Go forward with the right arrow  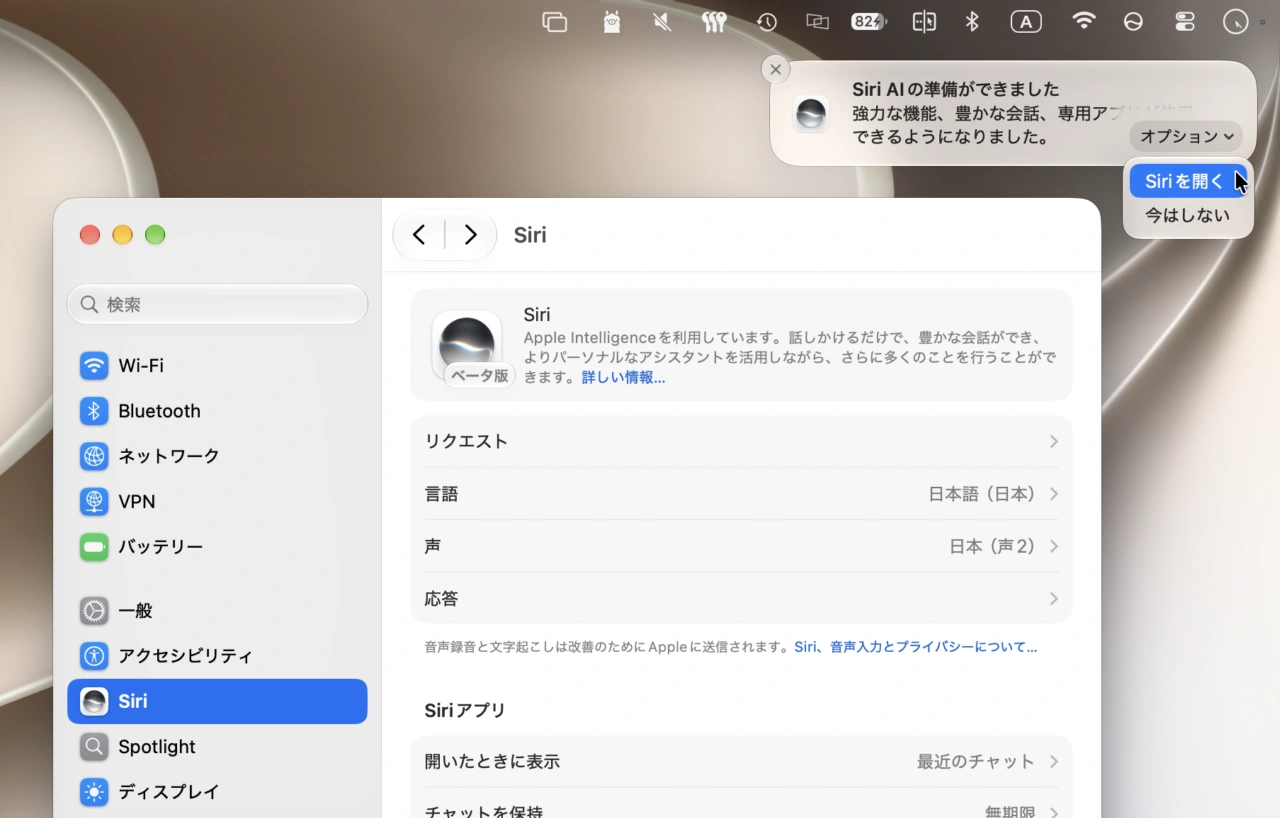(x=470, y=235)
